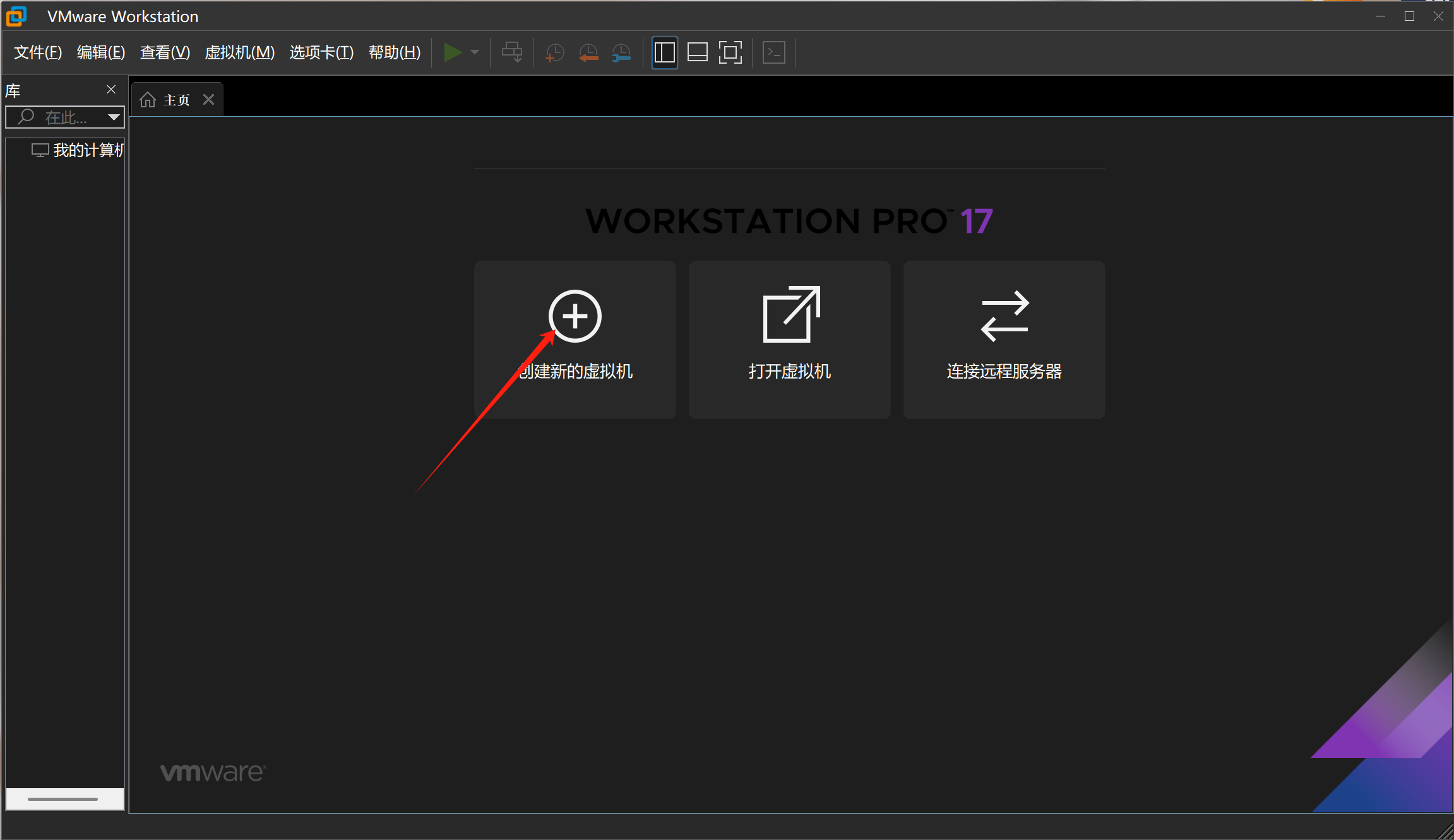
Task: Click inside the library search field
Action: pyautogui.click(x=66, y=117)
